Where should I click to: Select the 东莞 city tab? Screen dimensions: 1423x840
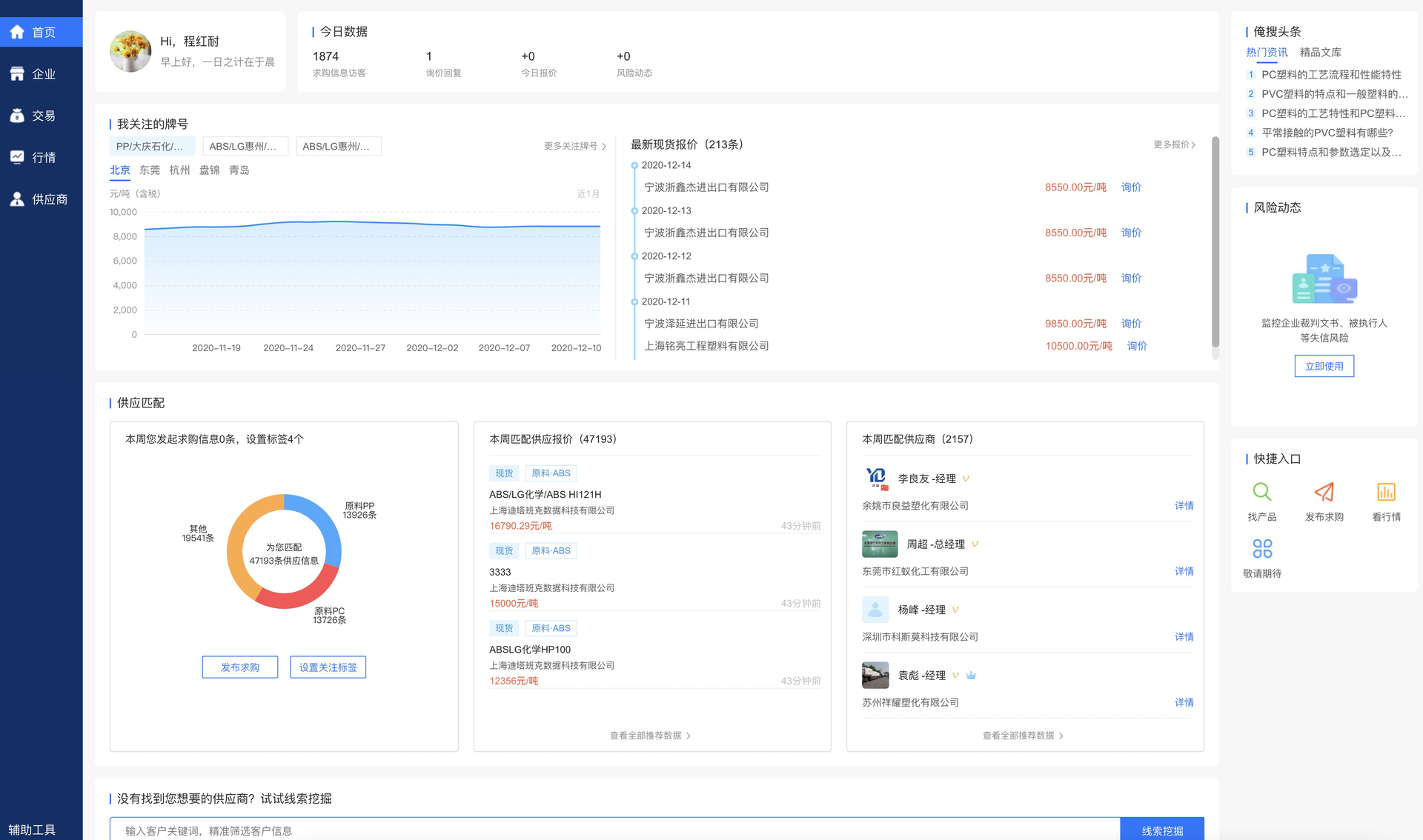click(x=150, y=170)
